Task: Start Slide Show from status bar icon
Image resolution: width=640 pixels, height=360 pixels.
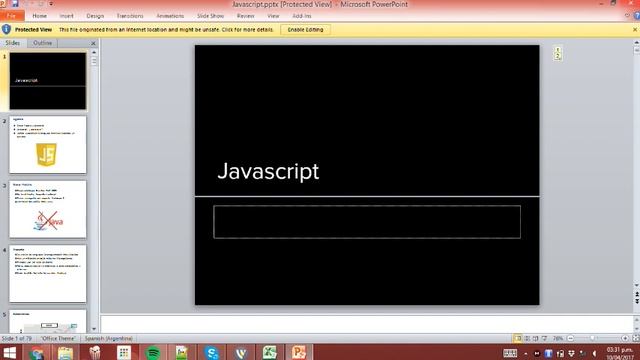Action: tap(544, 338)
